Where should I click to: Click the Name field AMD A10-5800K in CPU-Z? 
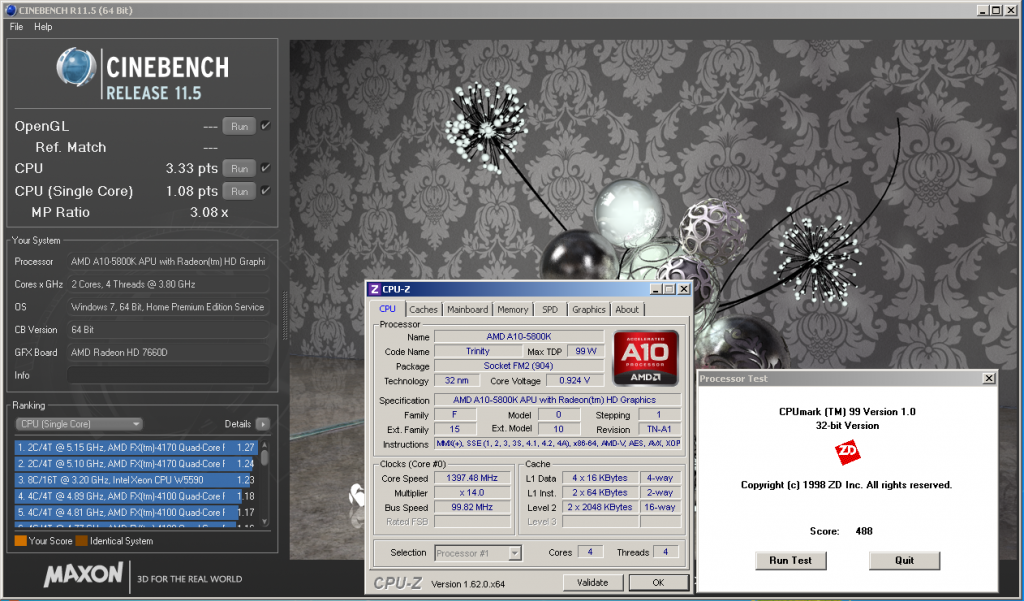(519, 336)
